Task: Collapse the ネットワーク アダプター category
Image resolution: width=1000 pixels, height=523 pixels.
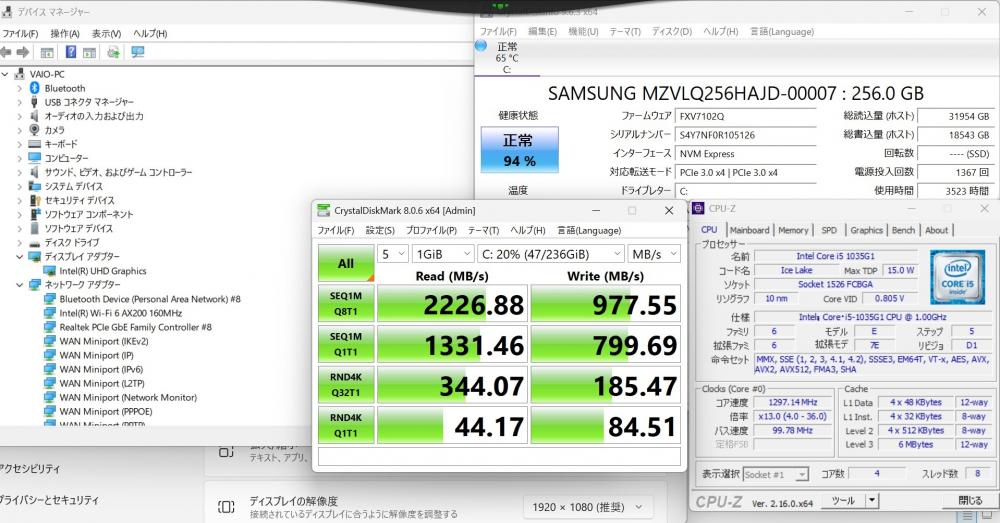Action: click(20, 284)
